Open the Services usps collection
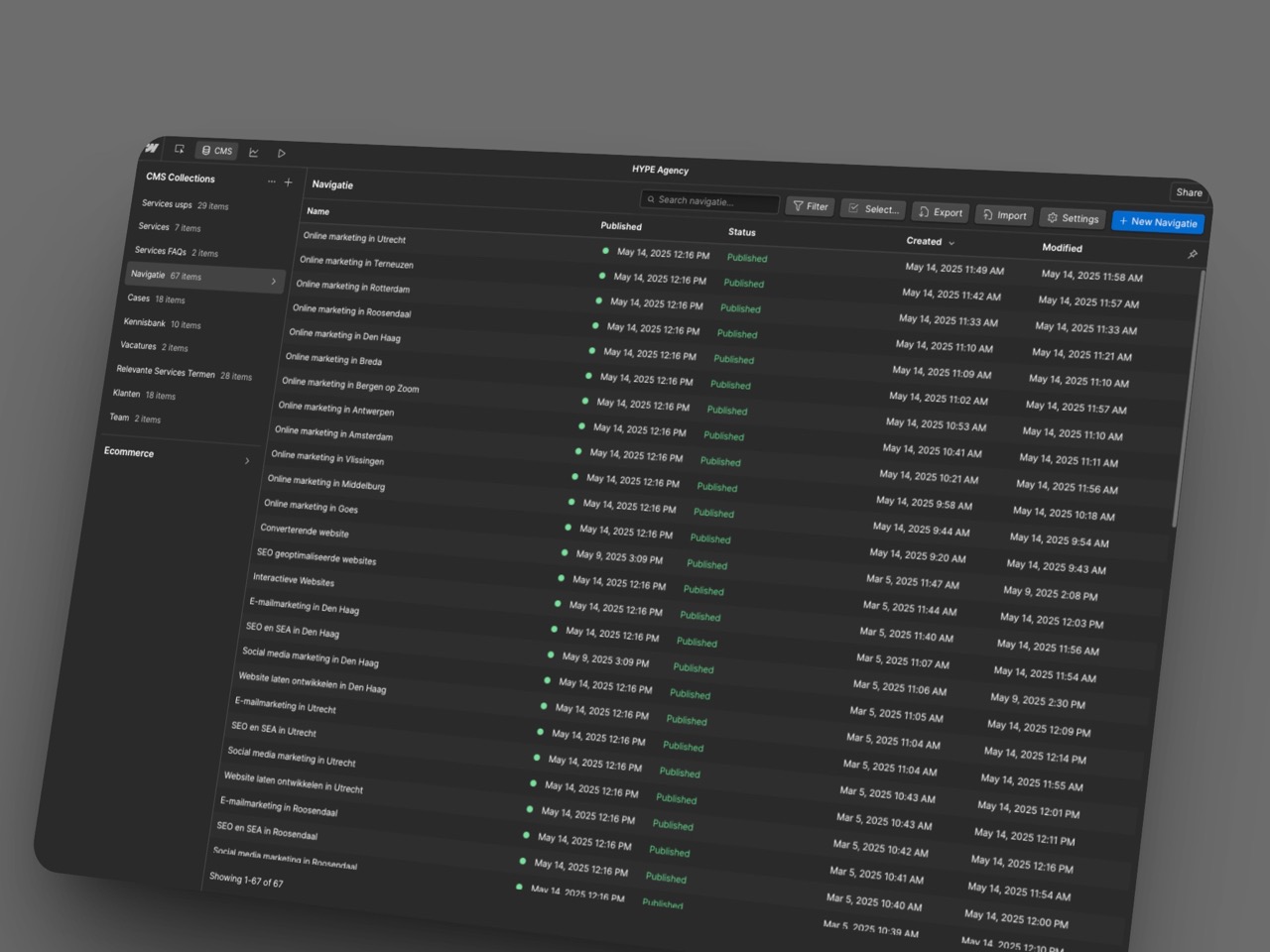1270x952 pixels. pos(185,205)
